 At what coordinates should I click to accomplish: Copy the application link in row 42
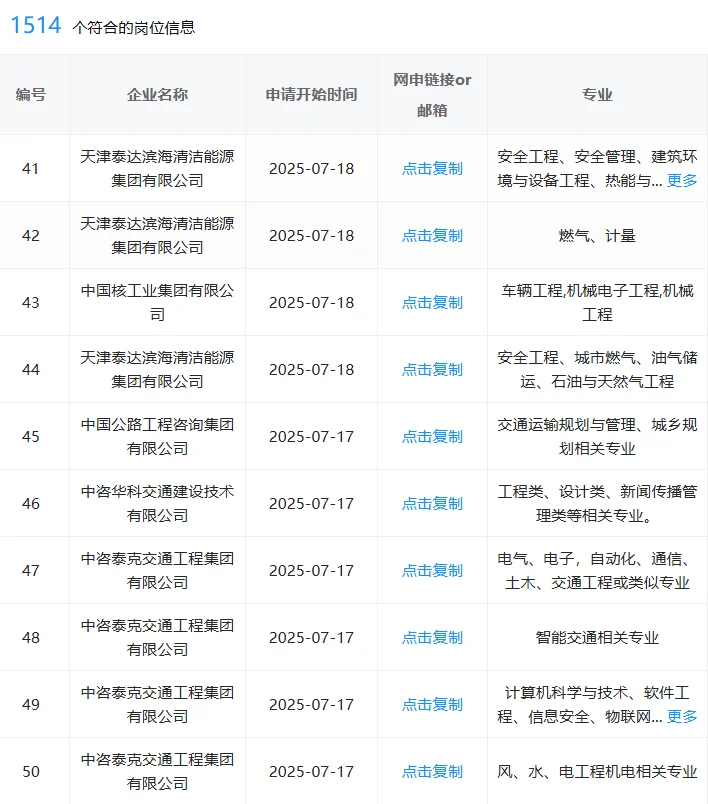coord(432,236)
